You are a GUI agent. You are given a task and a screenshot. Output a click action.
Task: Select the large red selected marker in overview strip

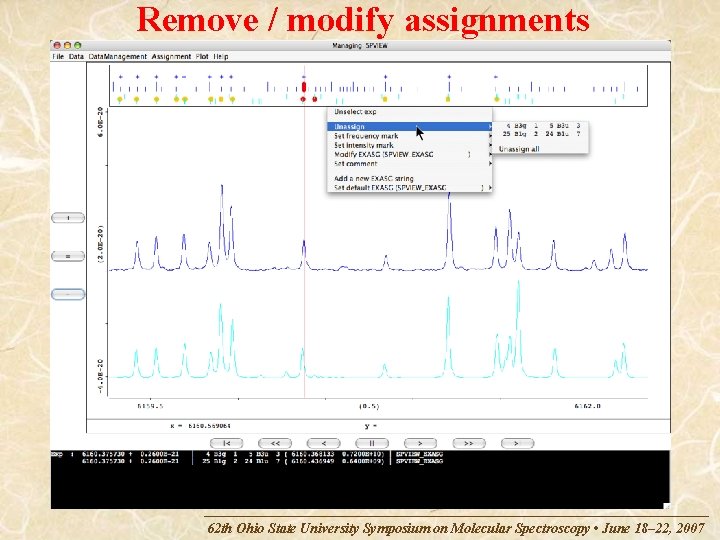(304, 87)
